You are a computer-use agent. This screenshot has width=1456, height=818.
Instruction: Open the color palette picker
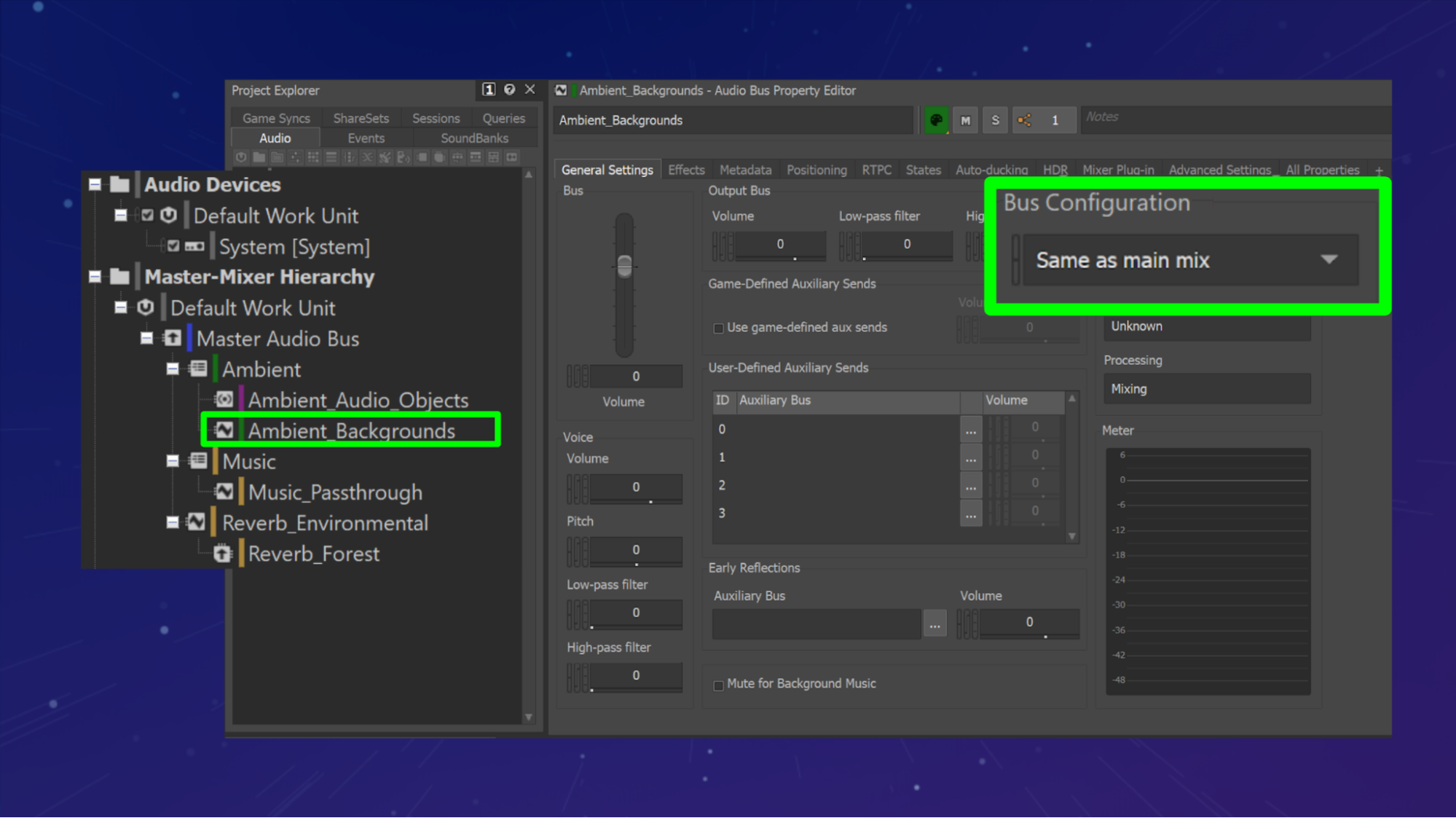click(x=935, y=119)
